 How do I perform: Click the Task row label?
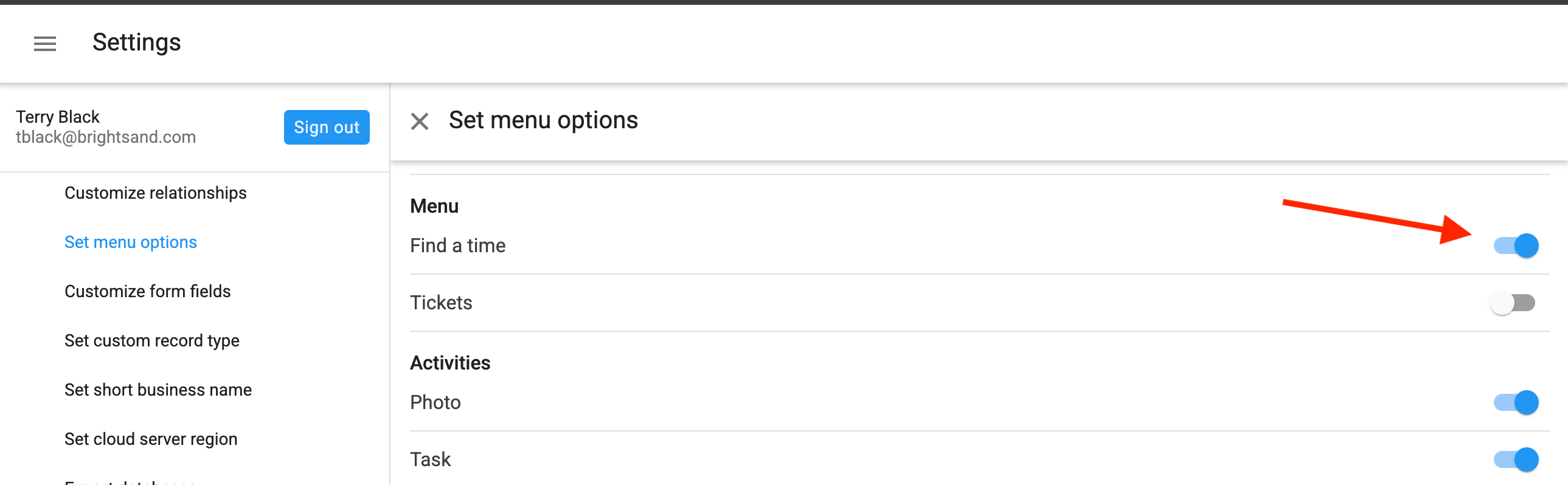(x=431, y=459)
